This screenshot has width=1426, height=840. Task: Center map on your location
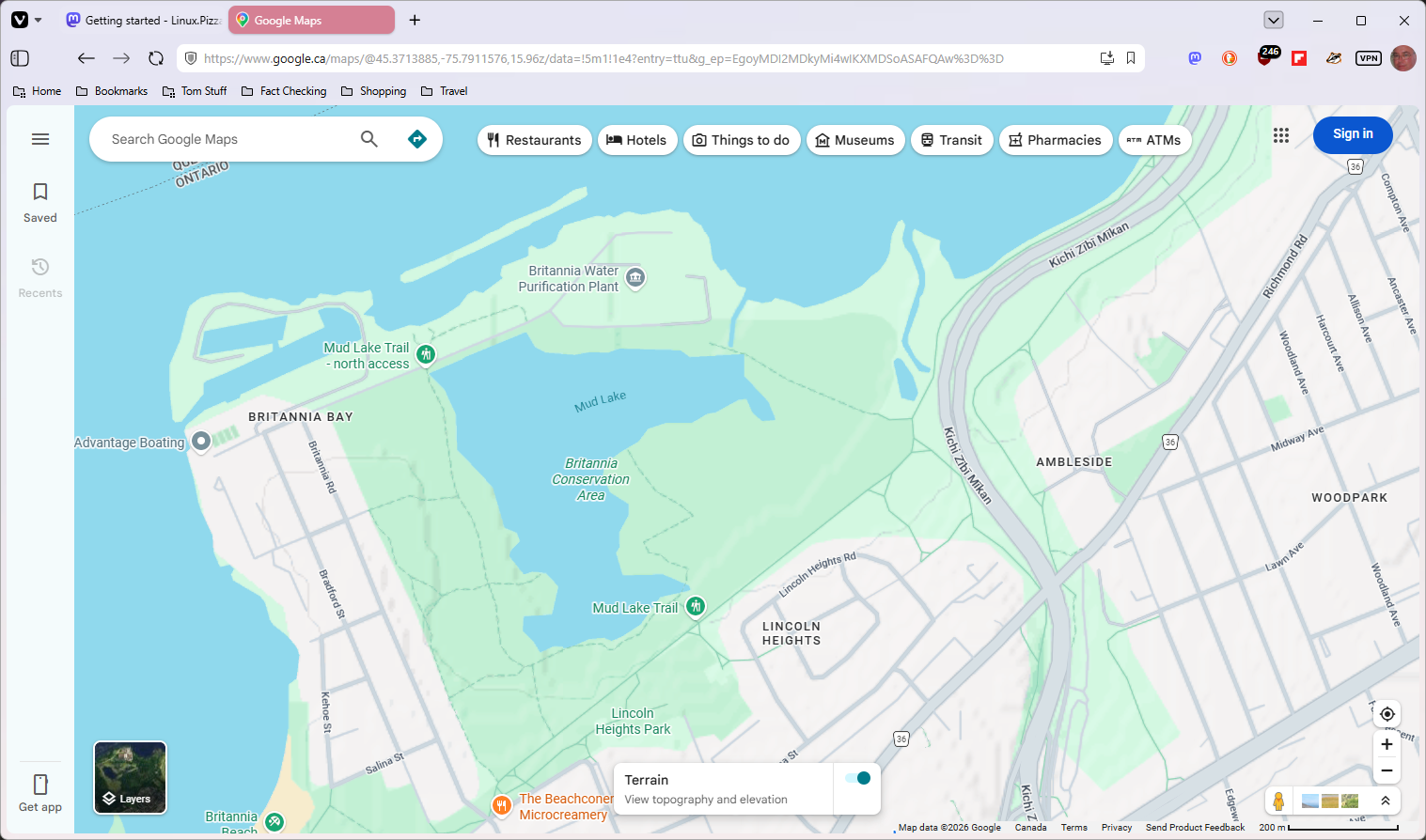1387,714
